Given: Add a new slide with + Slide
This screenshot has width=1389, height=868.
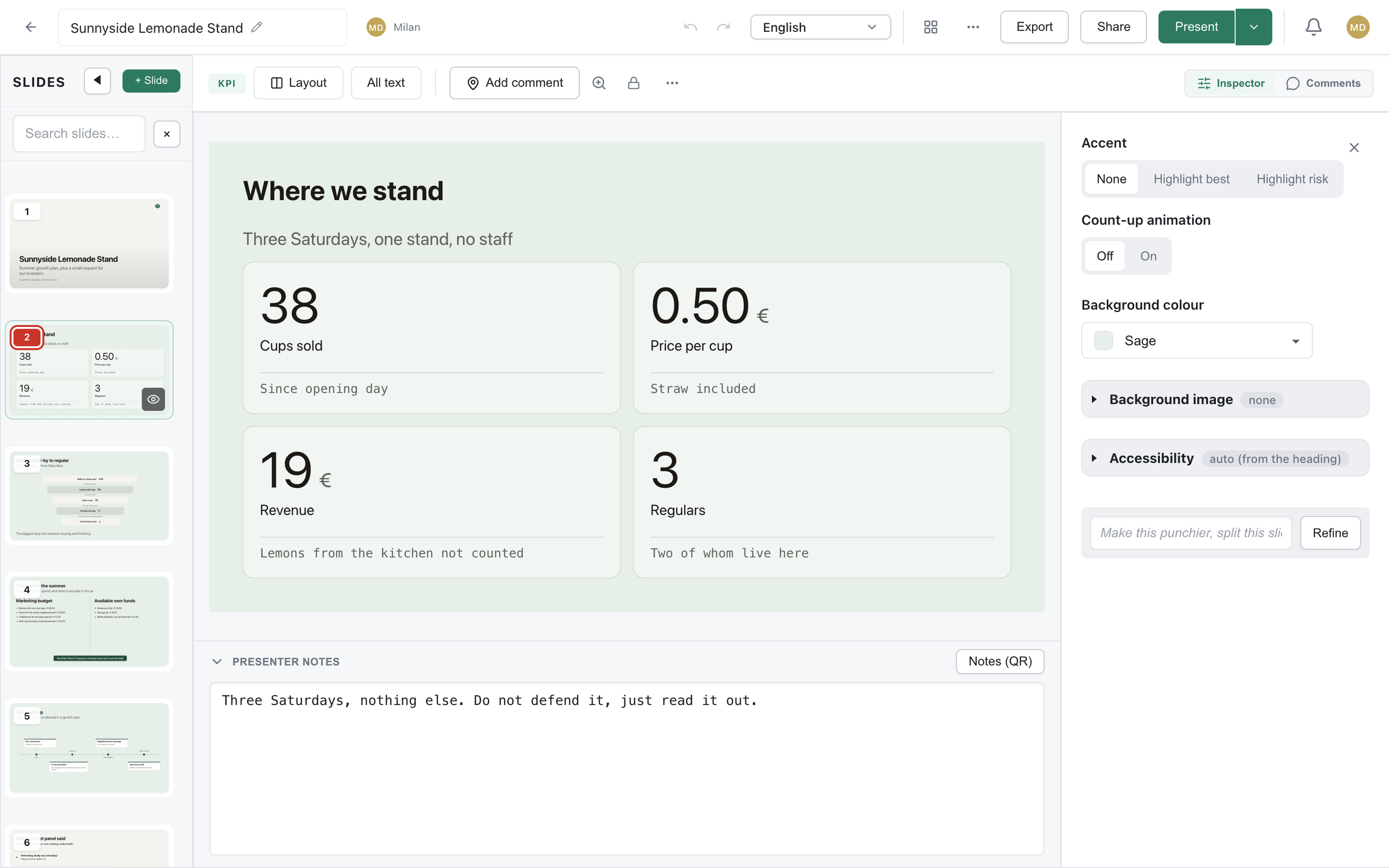Looking at the screenshot, I should 151,80.
